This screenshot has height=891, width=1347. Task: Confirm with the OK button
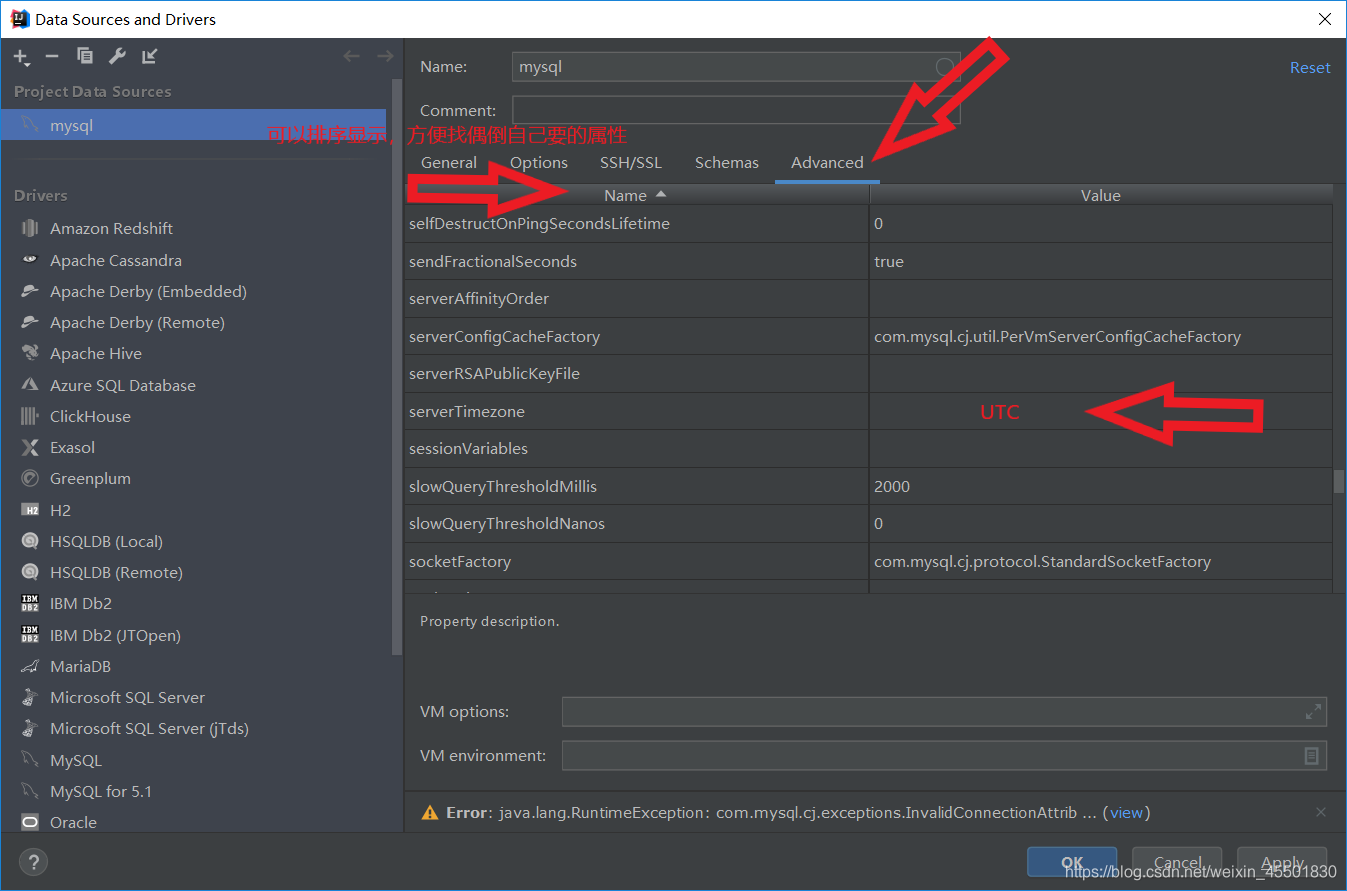point(1072,862)
